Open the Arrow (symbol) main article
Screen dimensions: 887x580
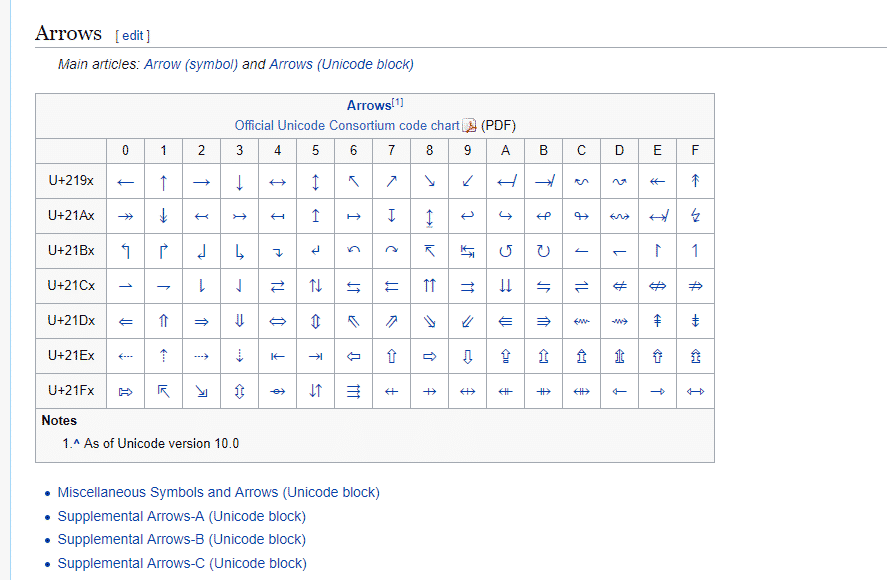coord(191,64)
